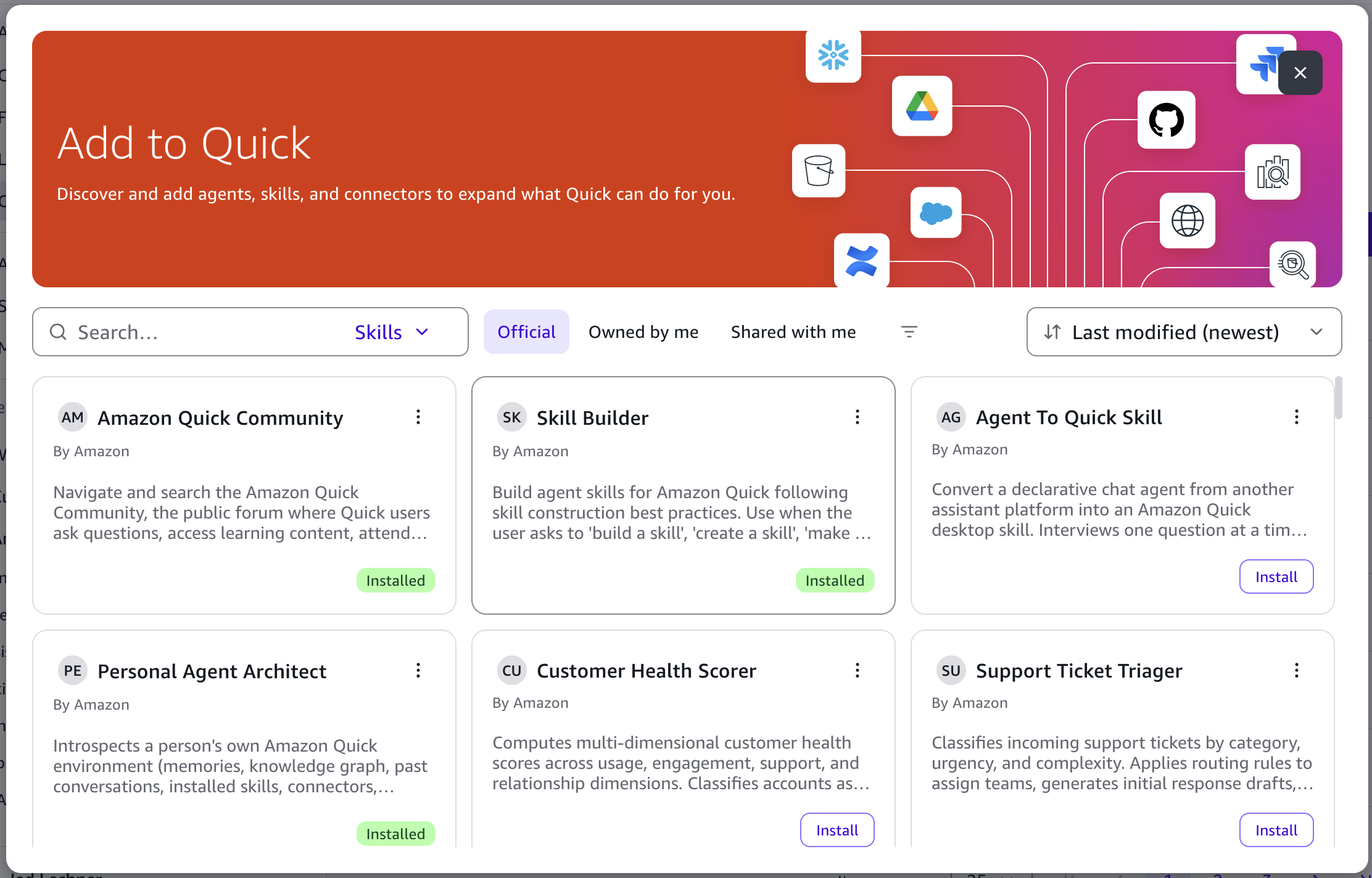Switch to Shared with me tab
The height and width of the screenshot is (878, 1372).
793,332
